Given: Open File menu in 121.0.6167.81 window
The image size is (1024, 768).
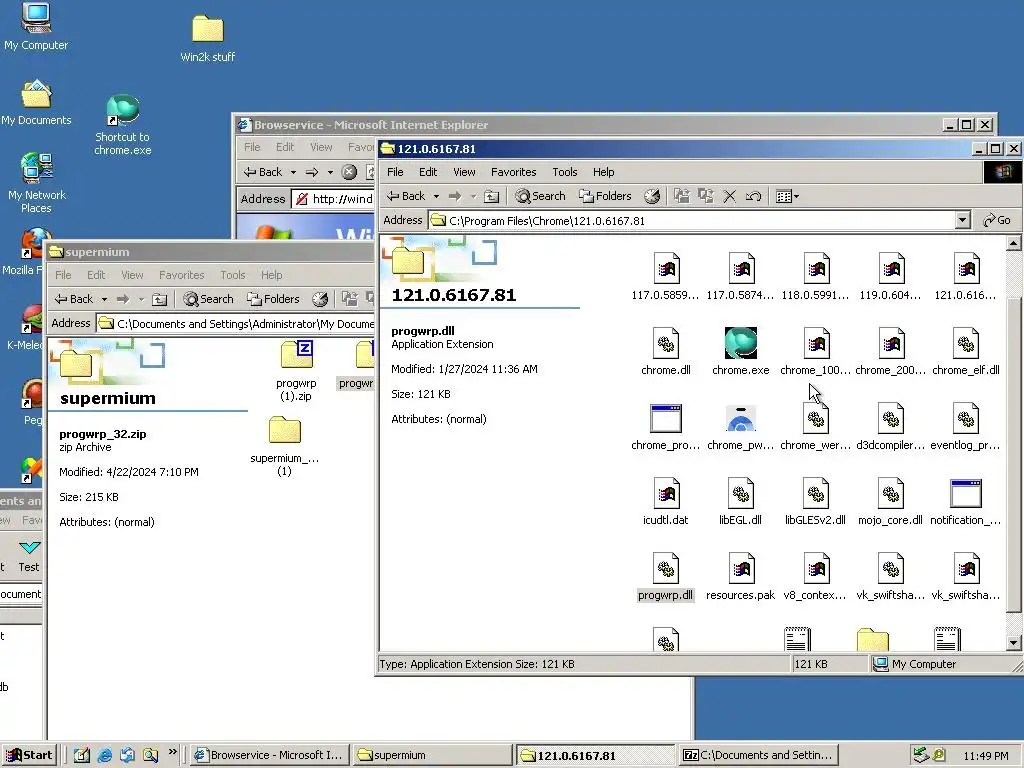Looking at the screenshot, I should click(395, 172).
